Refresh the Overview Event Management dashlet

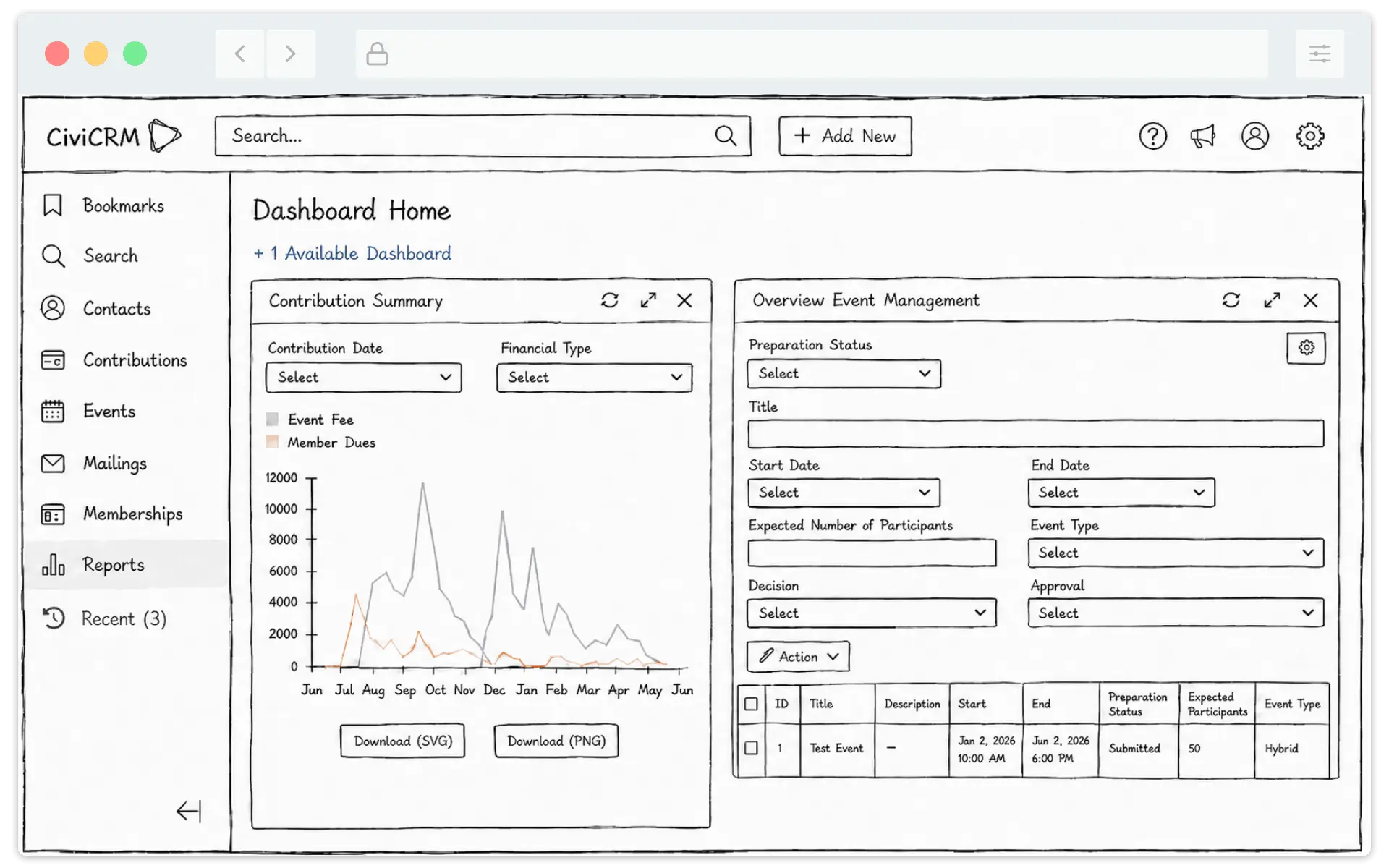tap(1231, 299)
